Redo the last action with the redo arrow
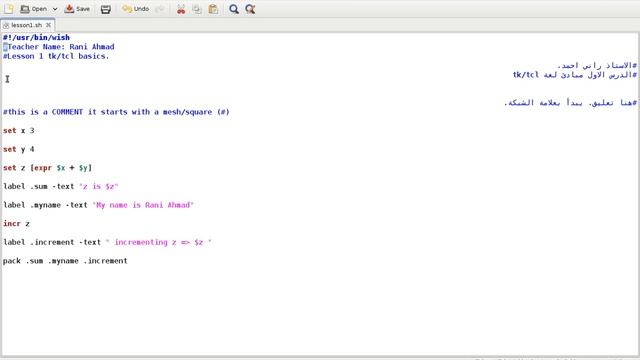This screenshot has width=640, height=360. [160, 9]
